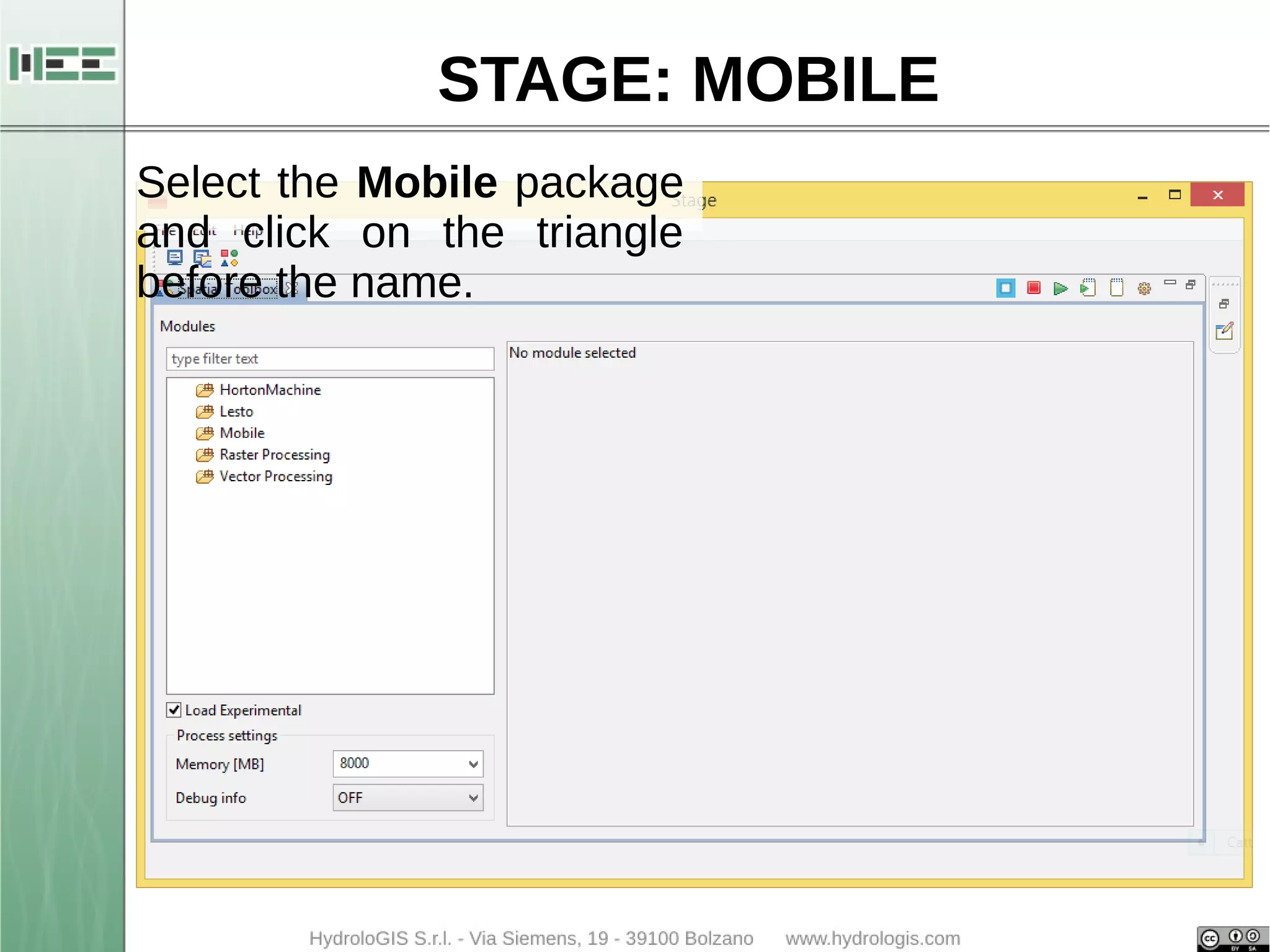Click the 'Modules' heading label

187,326
